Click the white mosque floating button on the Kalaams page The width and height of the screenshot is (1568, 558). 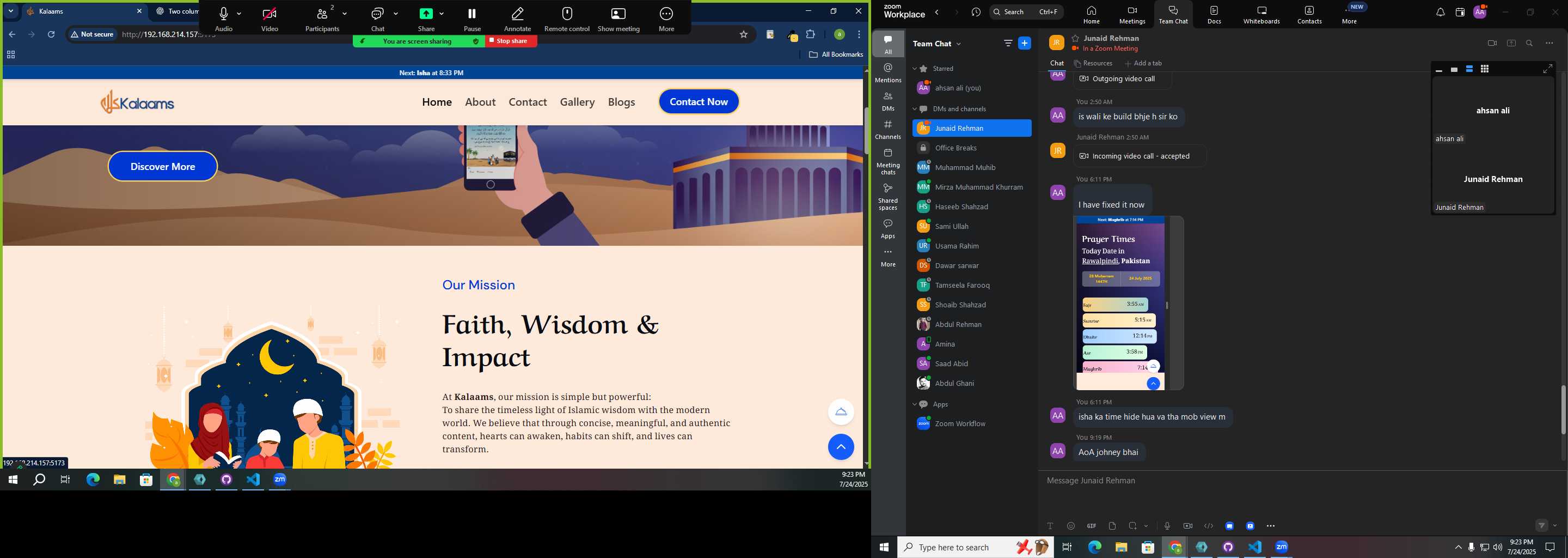coord(841,412)
